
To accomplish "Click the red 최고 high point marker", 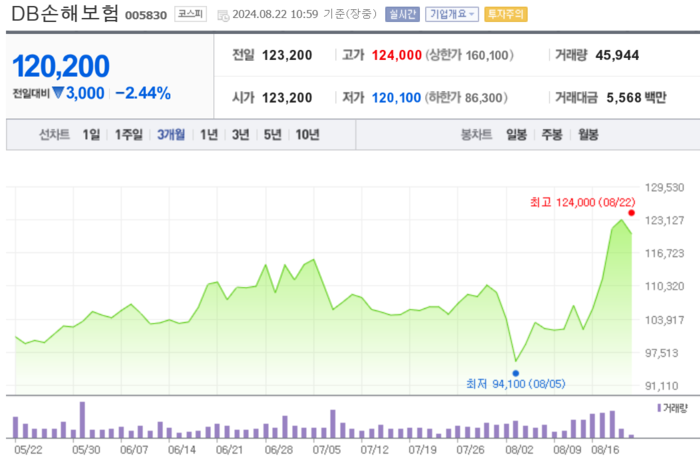I will [x=631, y=213].
